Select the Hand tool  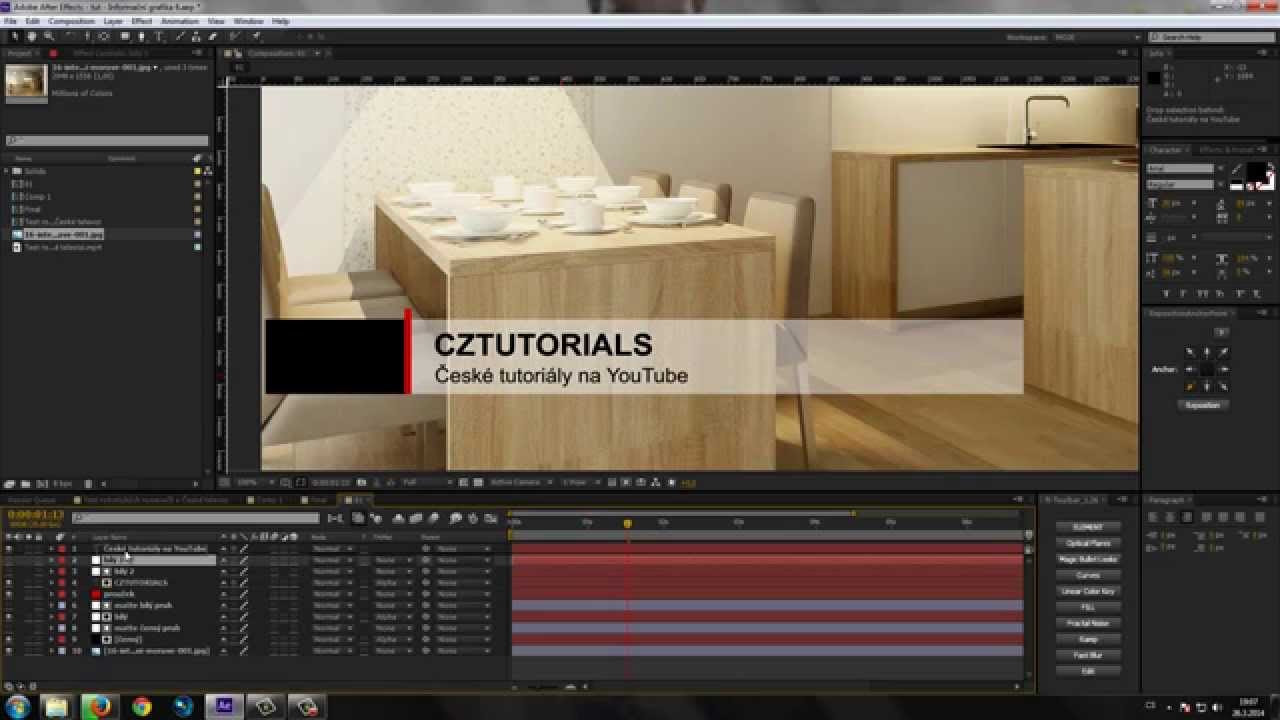pyautogui.click(x=31, y=36)
